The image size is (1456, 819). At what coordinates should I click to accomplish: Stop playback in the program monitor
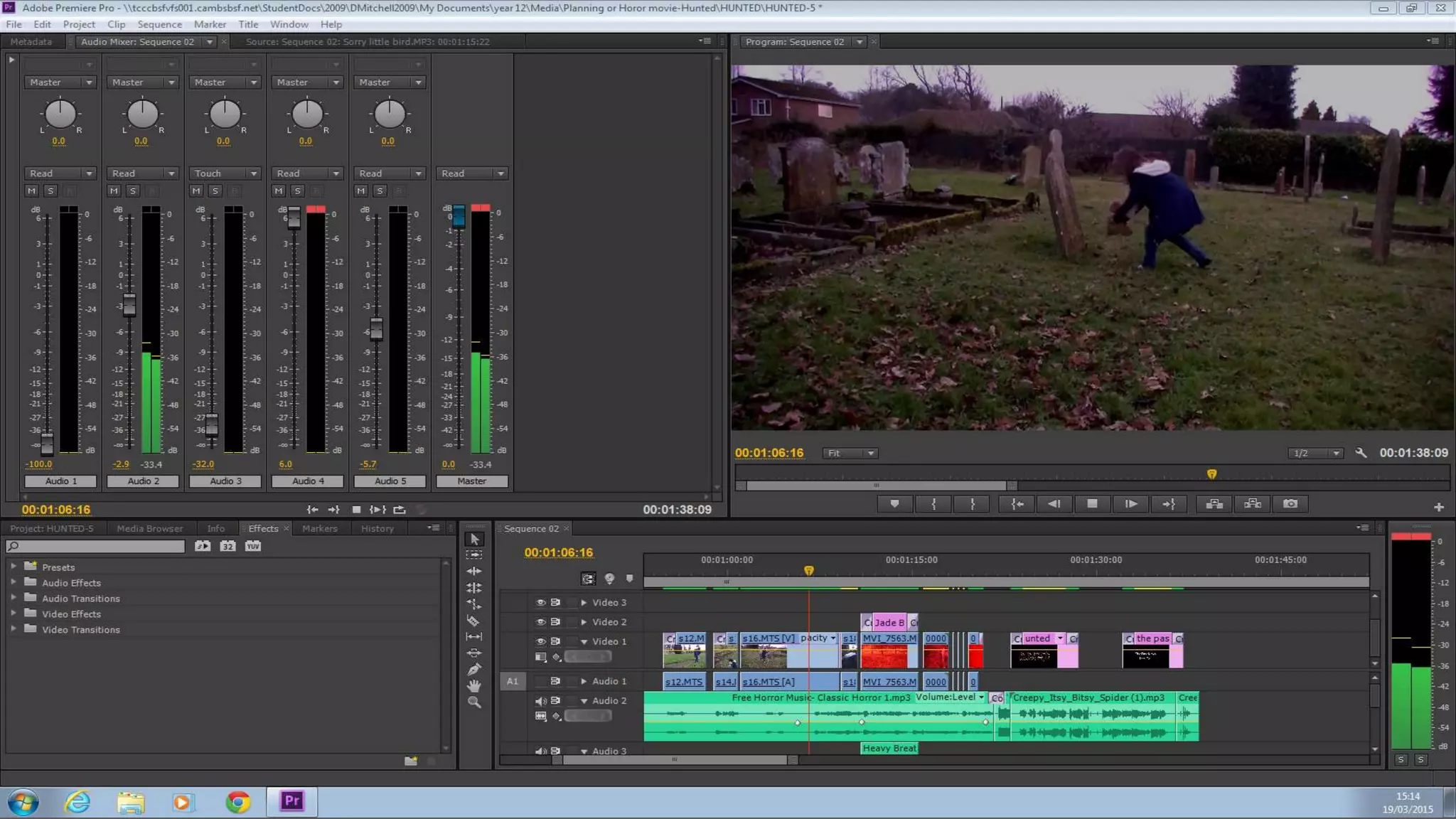point(1092,504)
